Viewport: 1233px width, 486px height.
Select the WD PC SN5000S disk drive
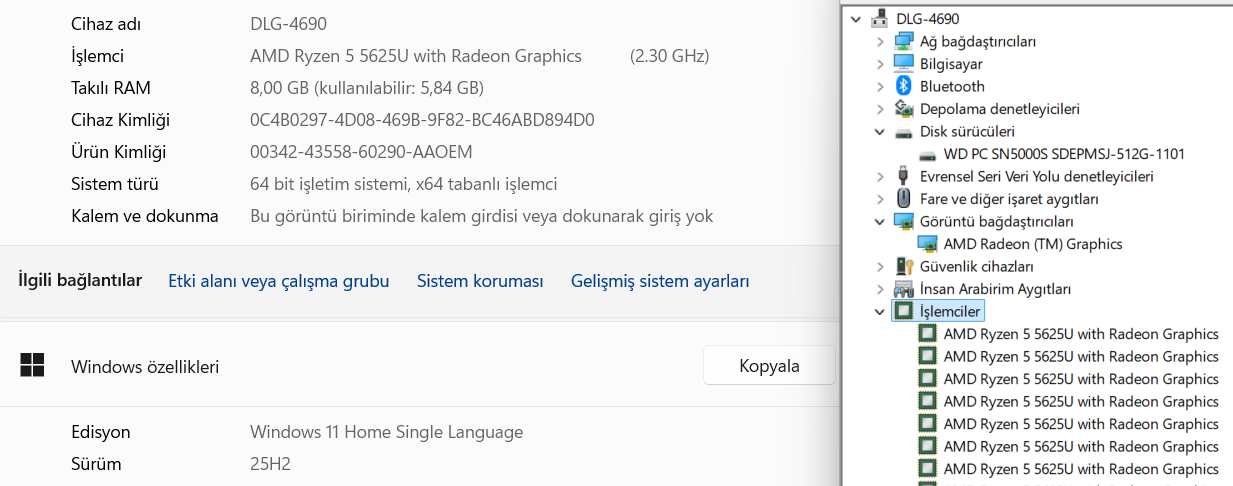[x=1064, y=154]
